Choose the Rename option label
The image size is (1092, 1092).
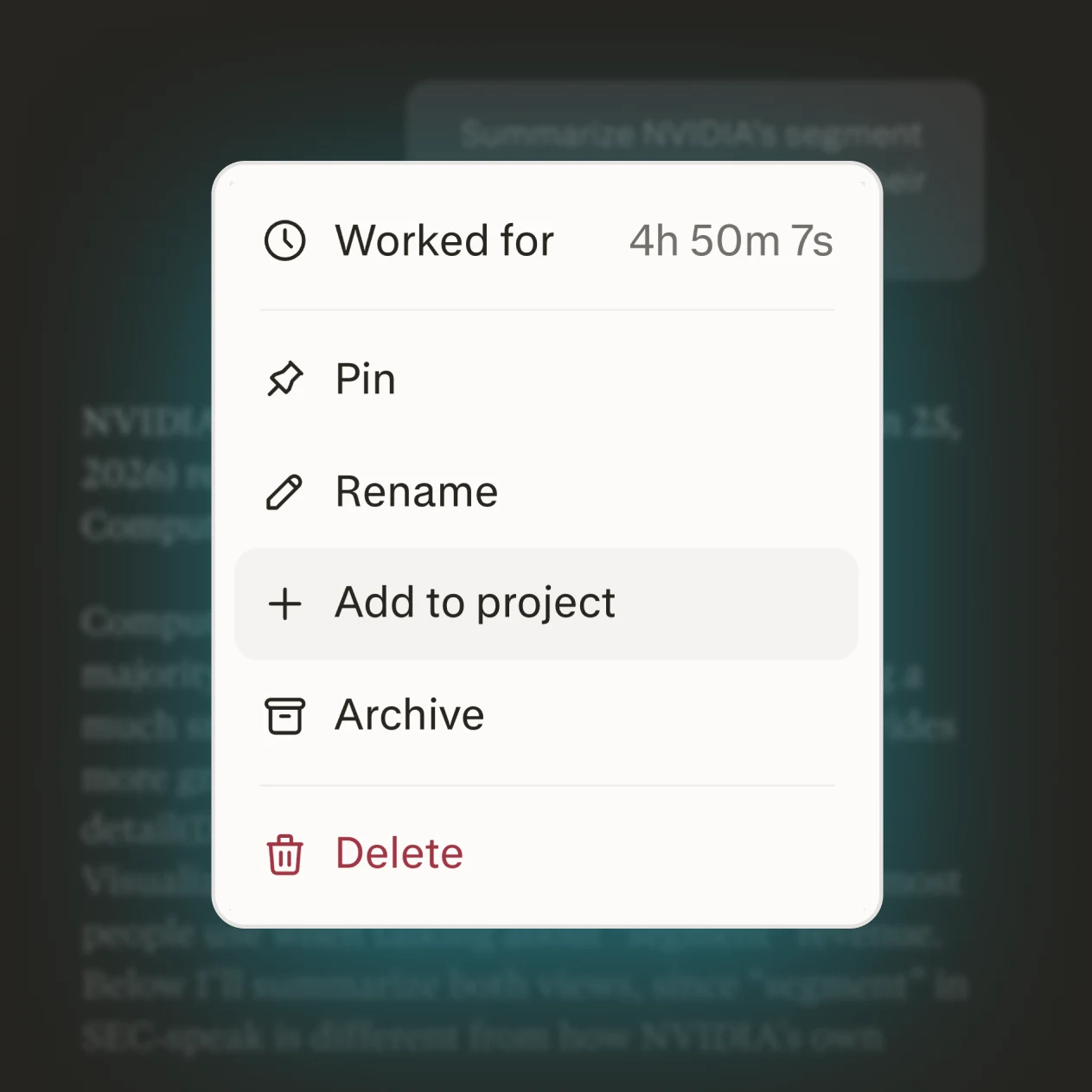(417, 491)
